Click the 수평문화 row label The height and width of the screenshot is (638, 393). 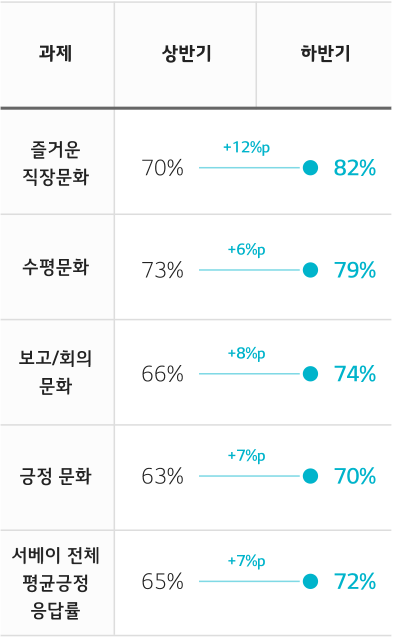pyautogui.click(x=55, y=267)
